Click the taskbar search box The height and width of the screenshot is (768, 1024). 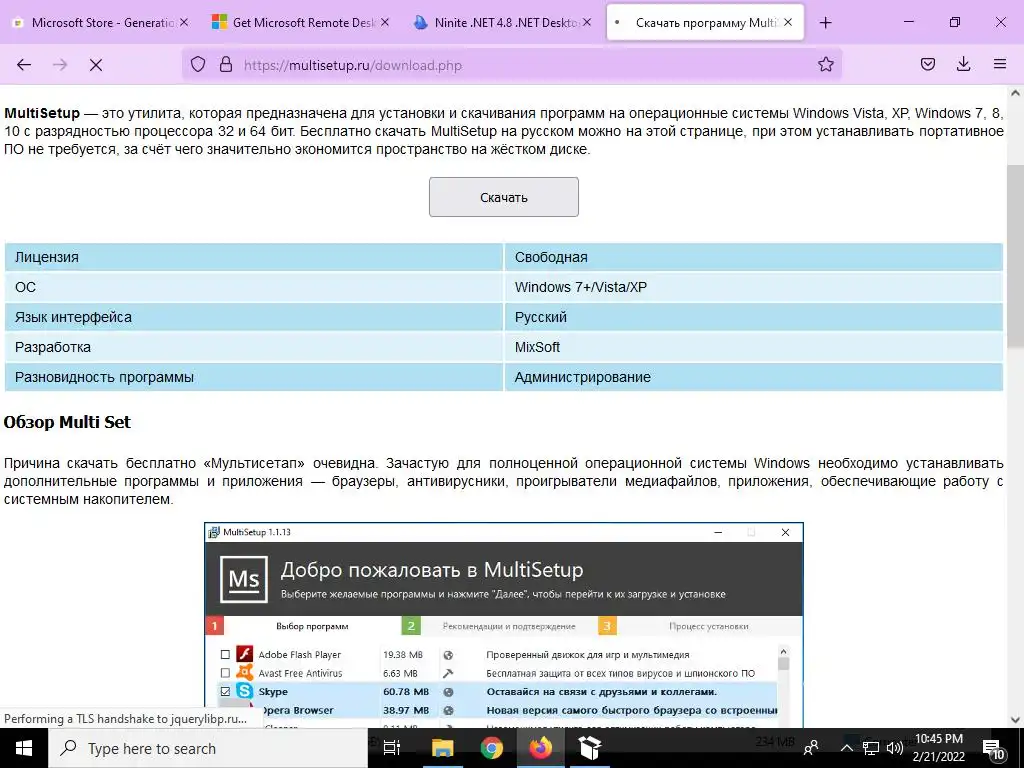pyautogui.click(x=208, y=748)
